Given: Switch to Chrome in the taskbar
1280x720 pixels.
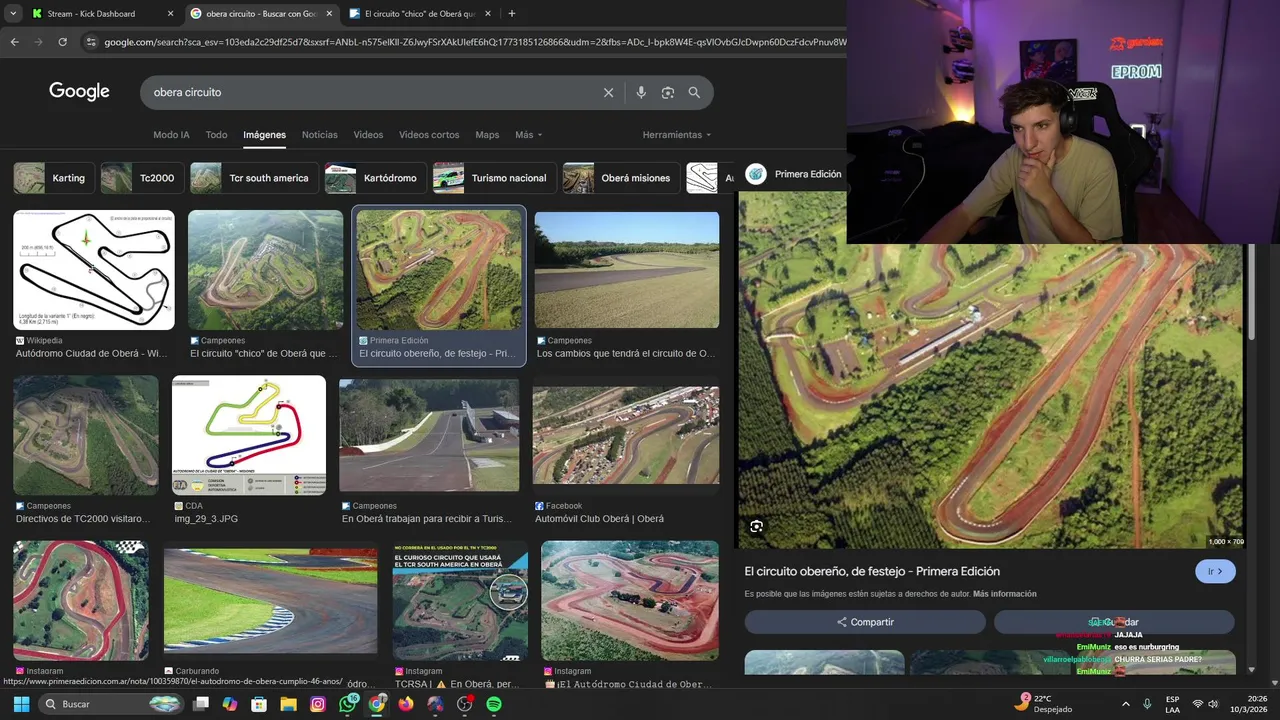Looking at the screenshot, I should 376,704.
